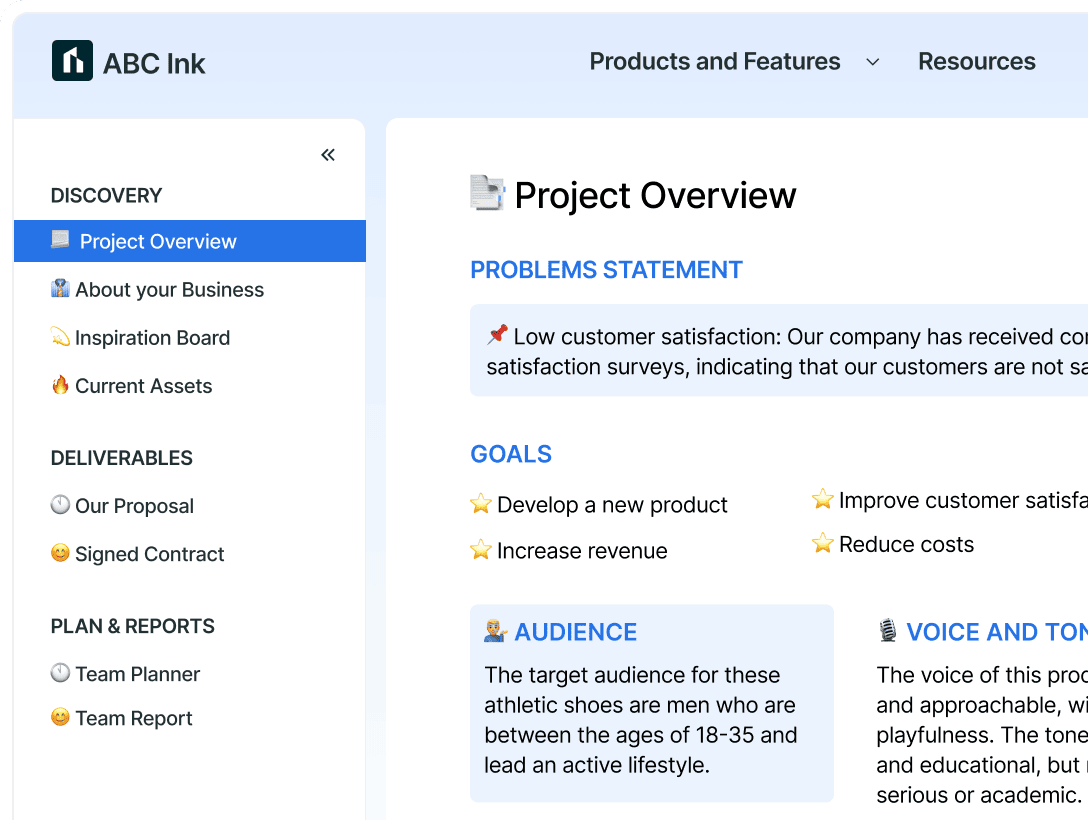
Task: Expand Products and Features dropdown chevron
Action: [873, 62]
